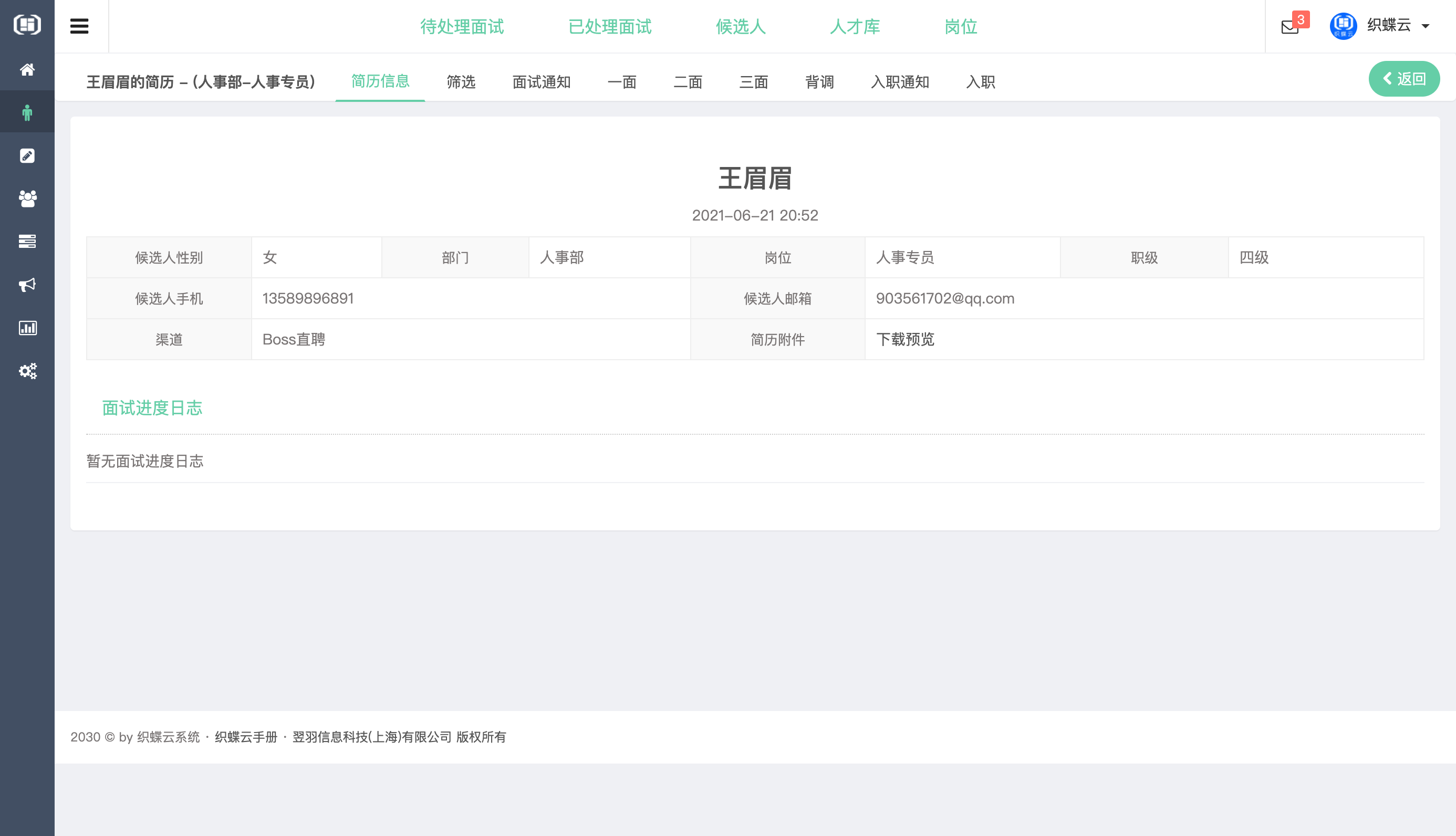This screenshot has width=1456, height=836.
Task: Switch to the 背调 tab
Action: 820,82
